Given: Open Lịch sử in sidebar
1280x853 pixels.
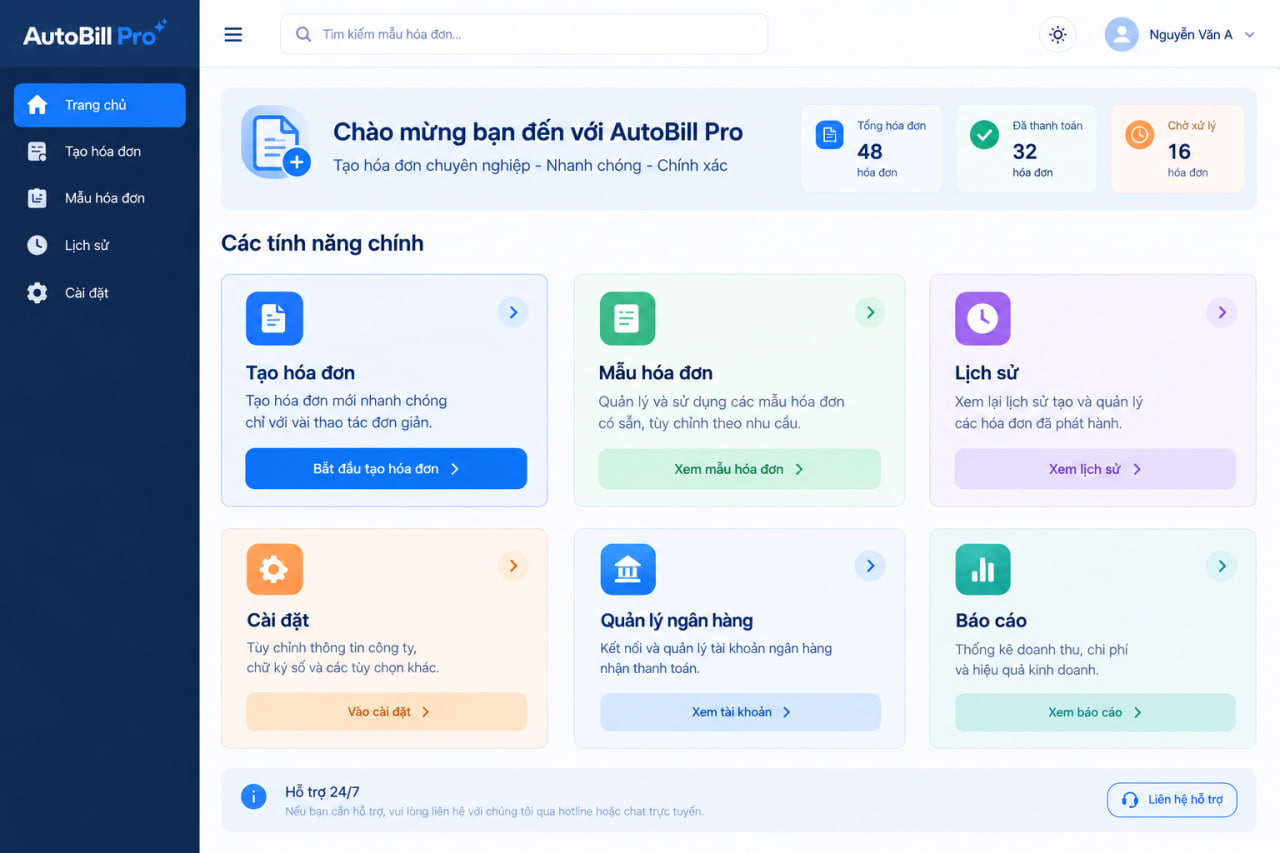Looking at the screenshot, I should click(x=99, y=245).
